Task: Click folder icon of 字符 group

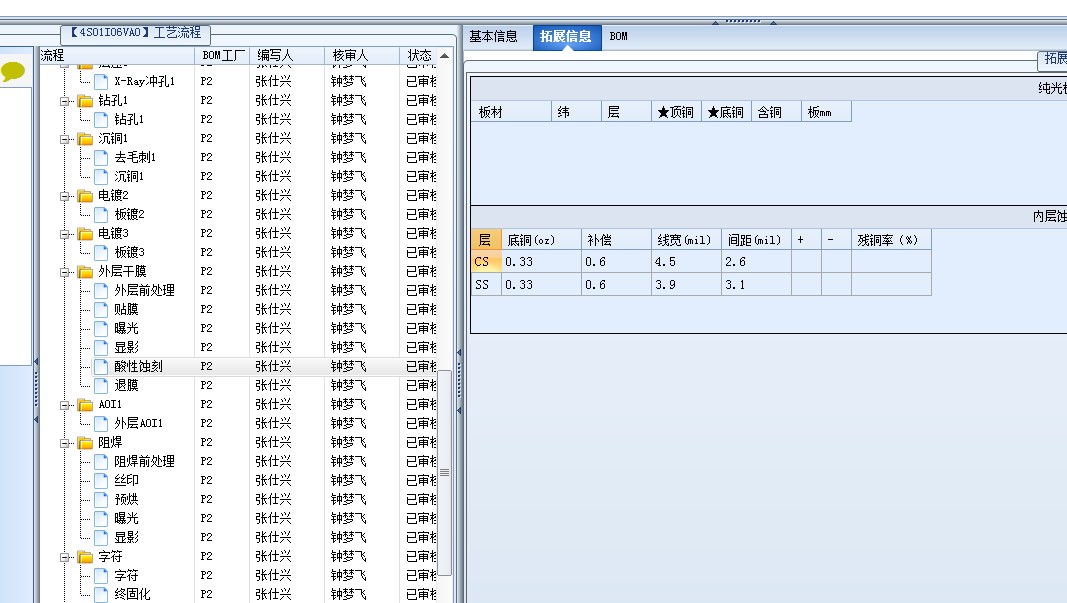Action: point(85,557)
